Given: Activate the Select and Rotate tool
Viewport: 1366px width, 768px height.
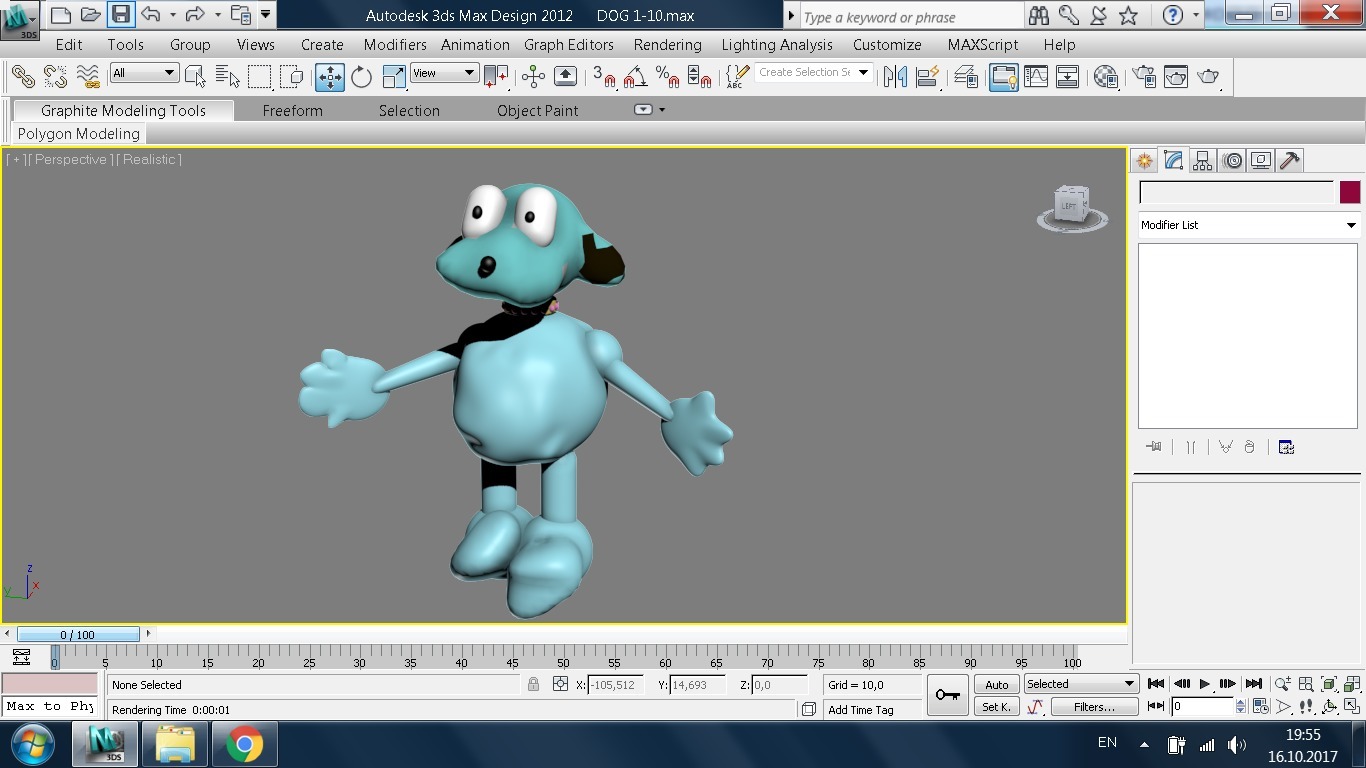Looking at the screenshot, I should pyautogui.click(x=361, y=77).
